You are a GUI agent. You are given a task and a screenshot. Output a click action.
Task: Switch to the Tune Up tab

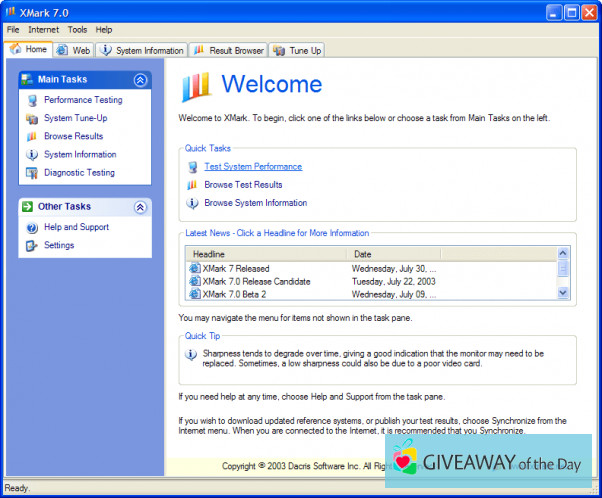tap(298, 50)
